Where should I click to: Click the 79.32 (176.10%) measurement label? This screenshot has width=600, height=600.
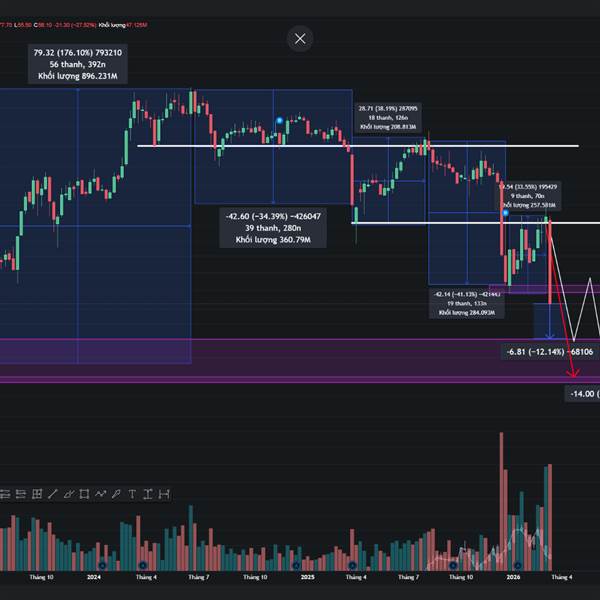coord(78,64)
